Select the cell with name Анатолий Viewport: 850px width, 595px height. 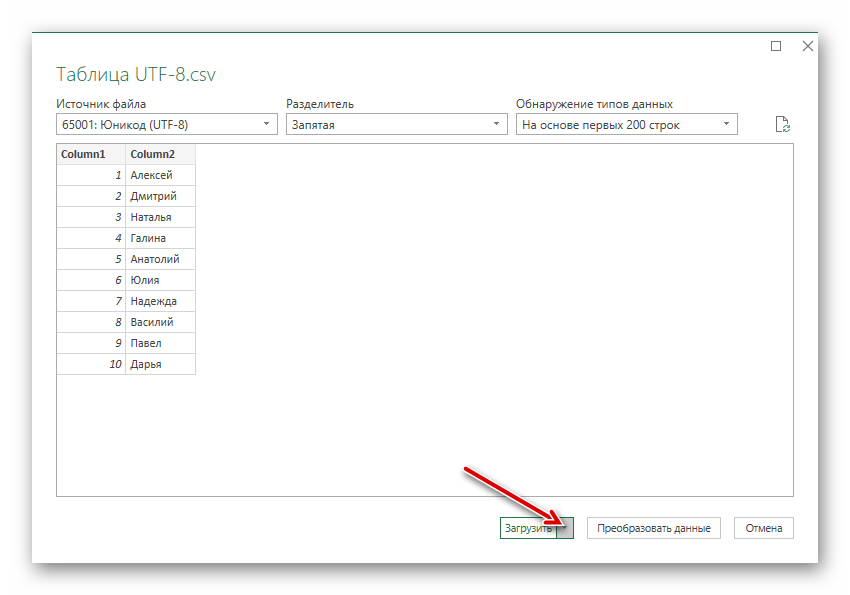click(x=160, y=259)
